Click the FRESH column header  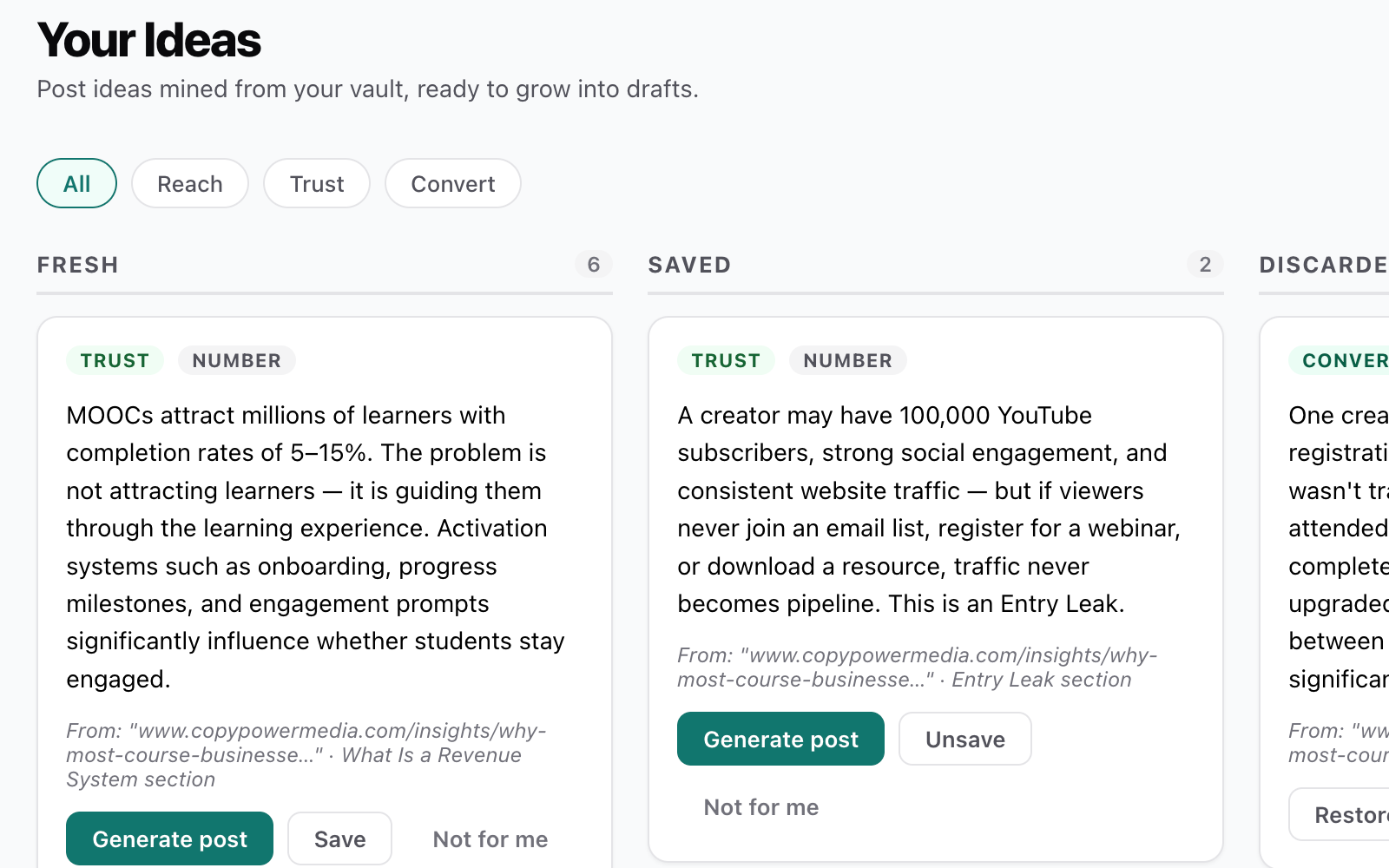(x=78, y=264)
